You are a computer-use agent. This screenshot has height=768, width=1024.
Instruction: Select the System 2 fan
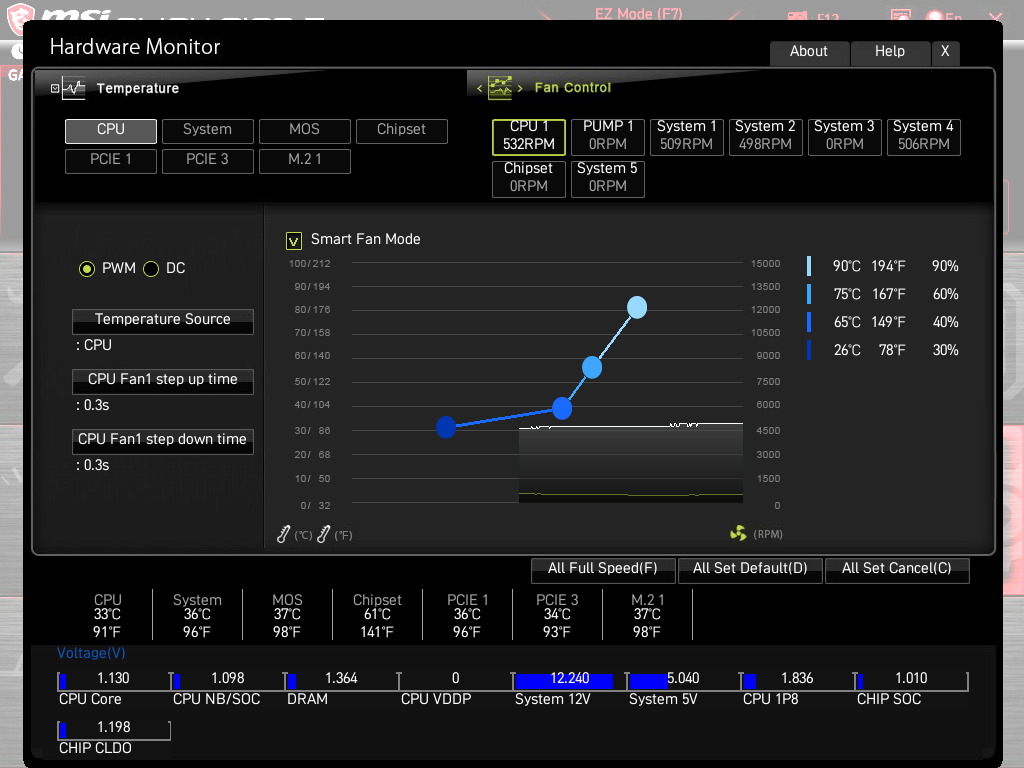tap(765, 136)
